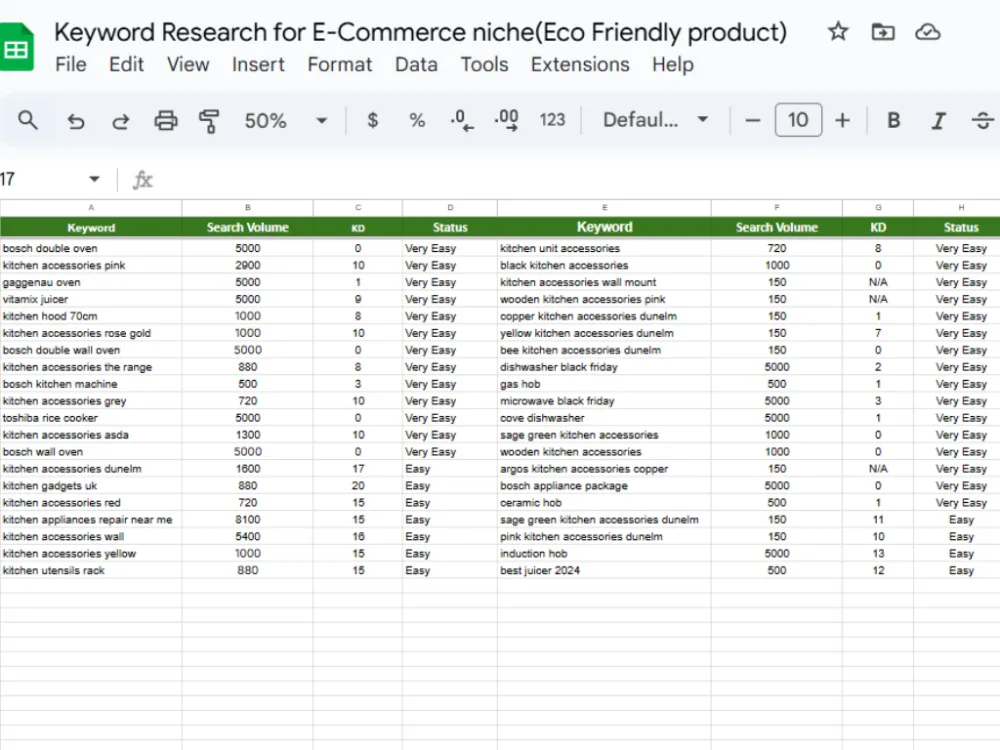The width and height of the screenshot is (1000, 750).
Task: Select the 'kitchen unit accessories' cell
Action: pyautogui.click(x=605, y=248)
